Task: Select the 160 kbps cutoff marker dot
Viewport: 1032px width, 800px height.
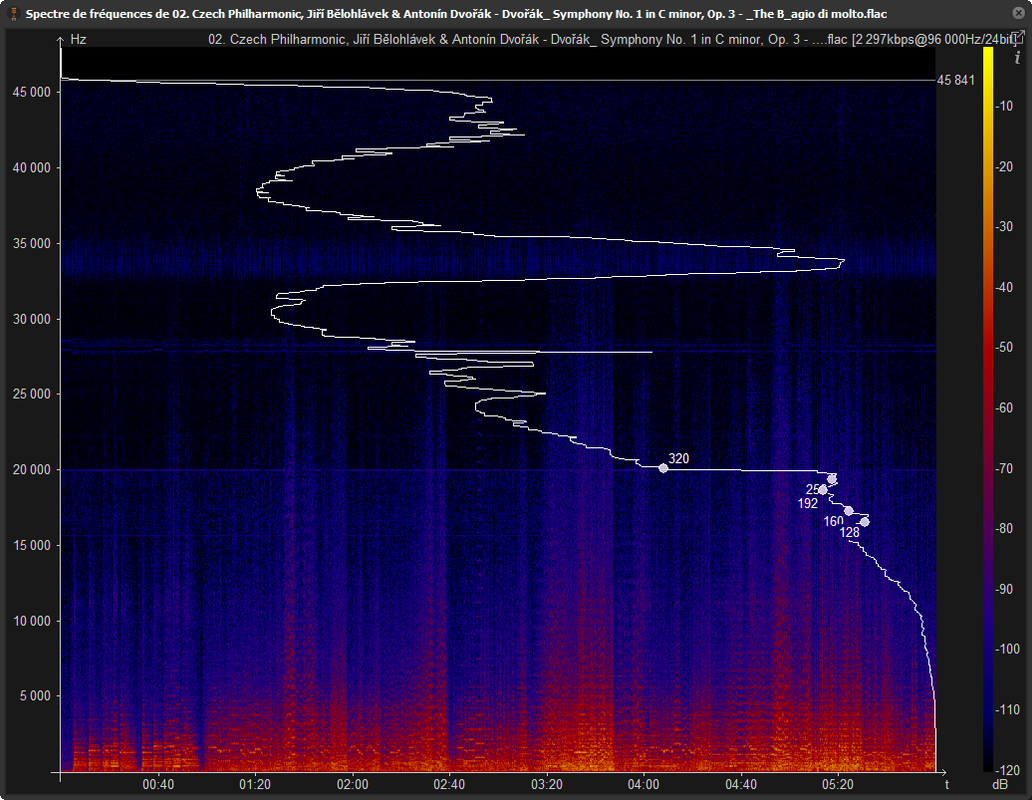Action: coord(849,511)
